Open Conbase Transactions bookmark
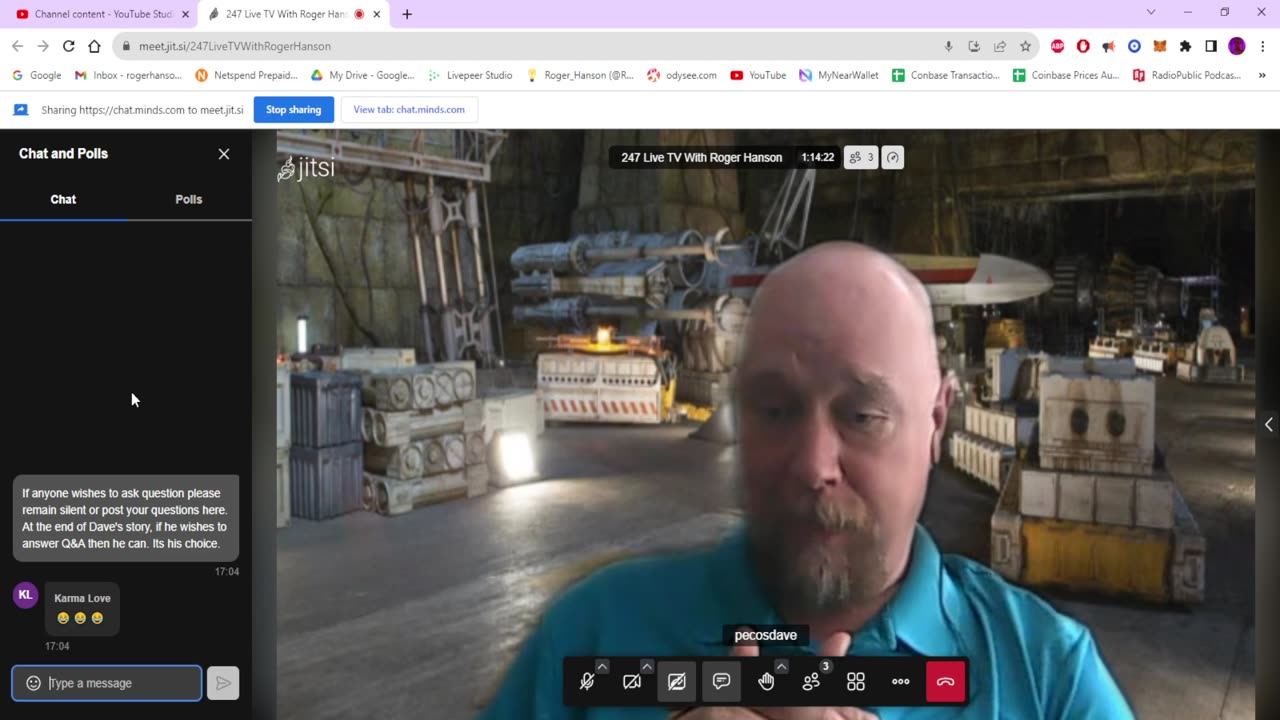This screenshot has height=720, width=1280. point(946,75)
